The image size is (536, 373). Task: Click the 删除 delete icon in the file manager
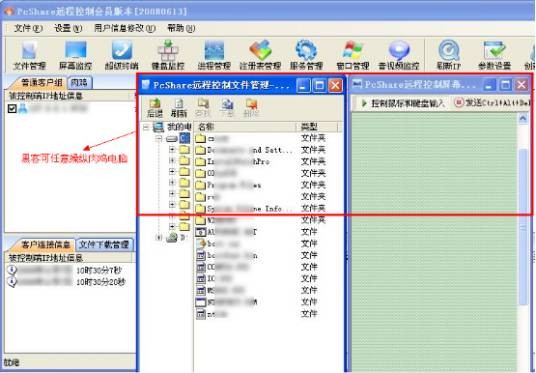[251, 108]
